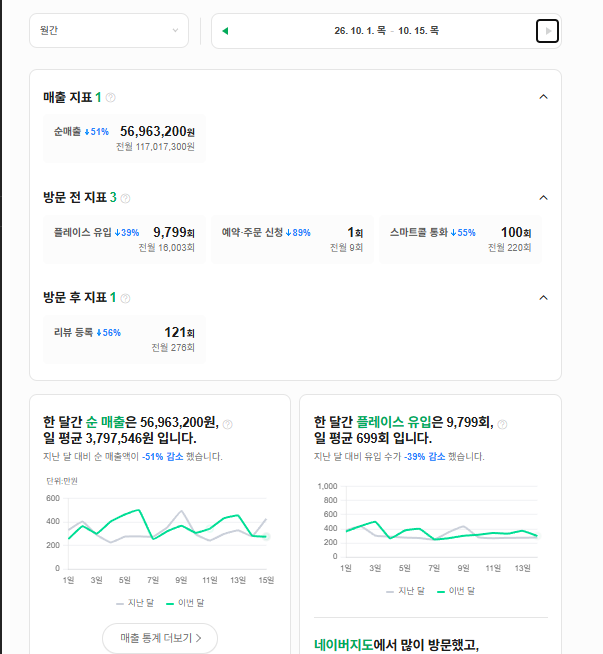The image size is (603, 654).
Task: Toggle 지난 달 legend in sales chart
Action: point(135,603)
